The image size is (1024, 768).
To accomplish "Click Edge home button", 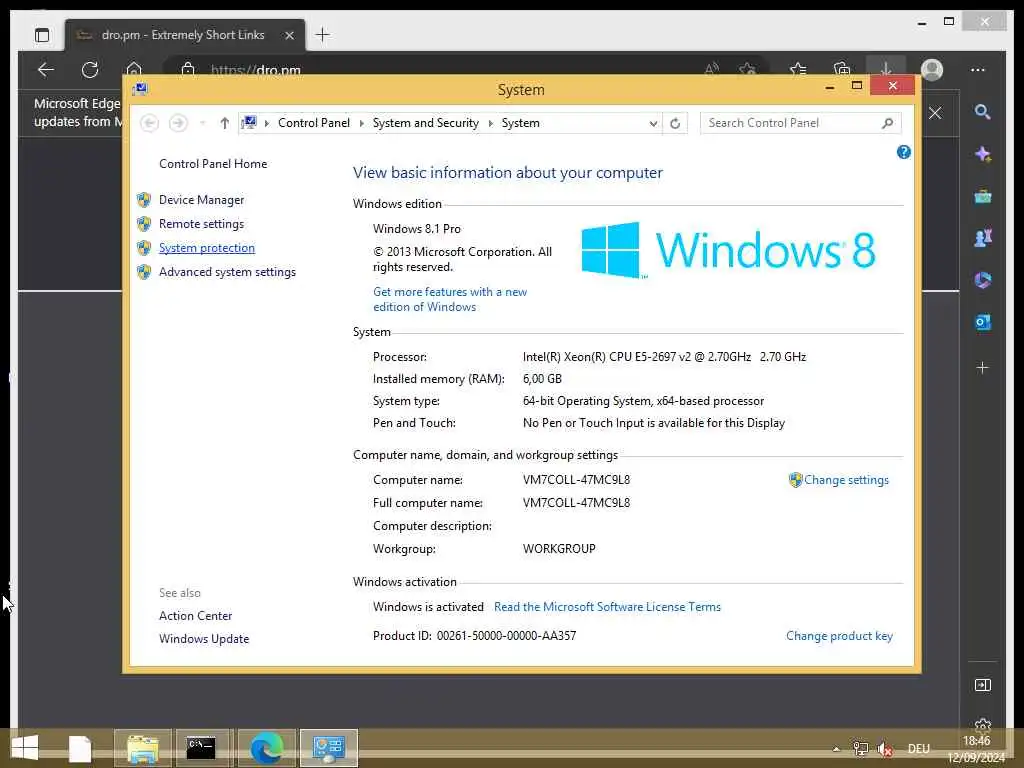I will (x=134, y=69).
